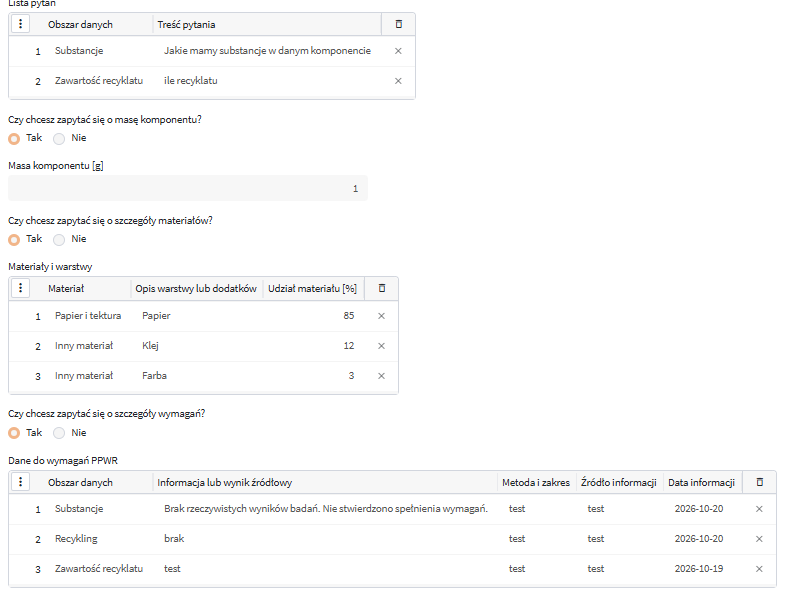This screenshot has width=800, height=600.
Task: Open the three-dot menu of Dane do wymagań PPWR table
Action: tap(20, 482)
